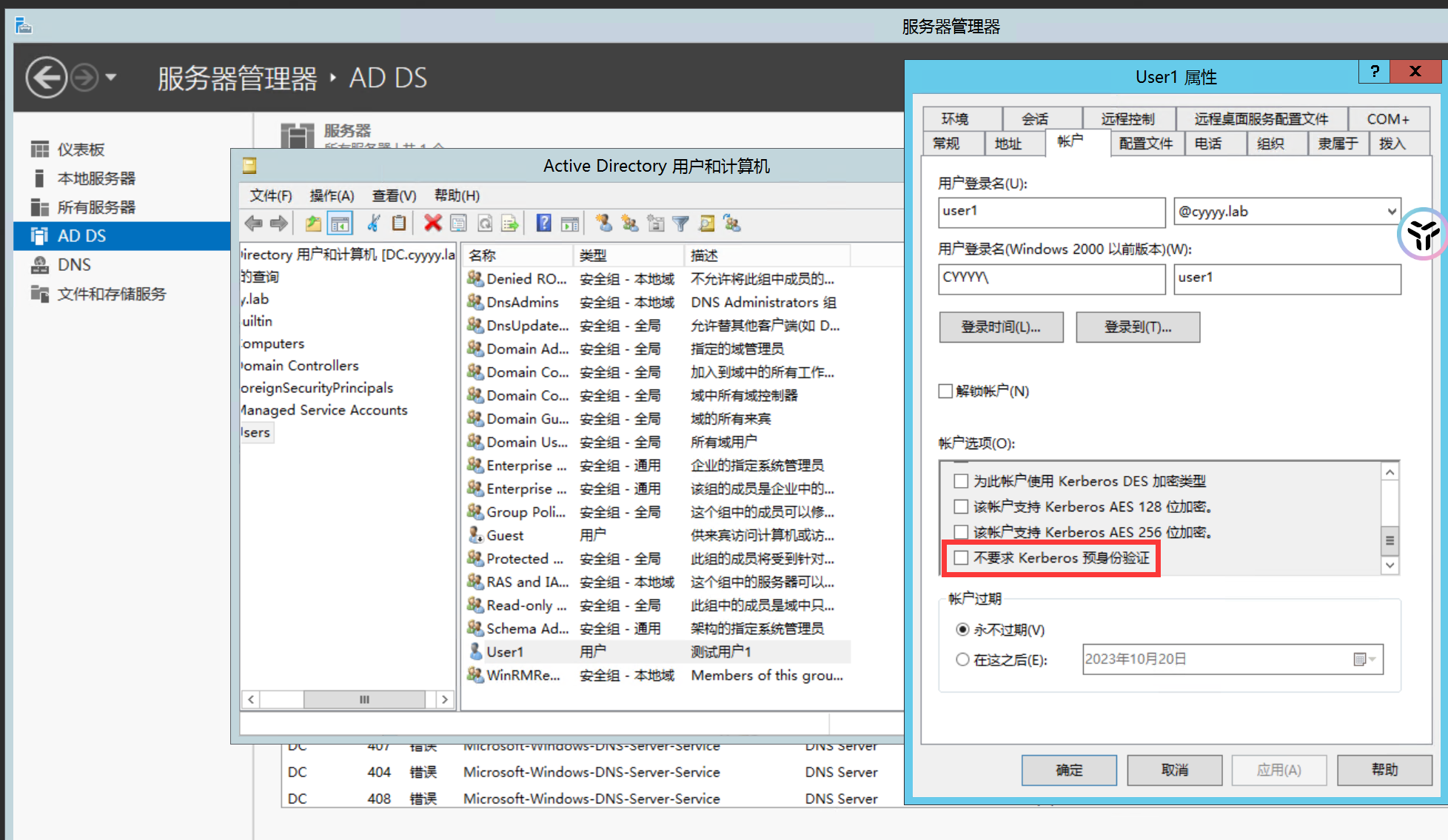Click the red Delete X icon
The height and width of the screenshot is (840, 1448).
click(x=433, y=224)
